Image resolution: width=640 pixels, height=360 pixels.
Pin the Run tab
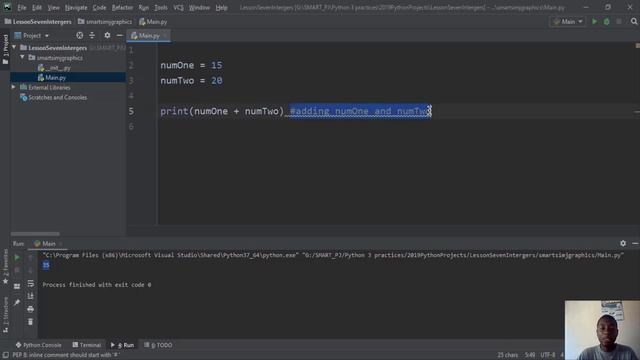point(17,302)
